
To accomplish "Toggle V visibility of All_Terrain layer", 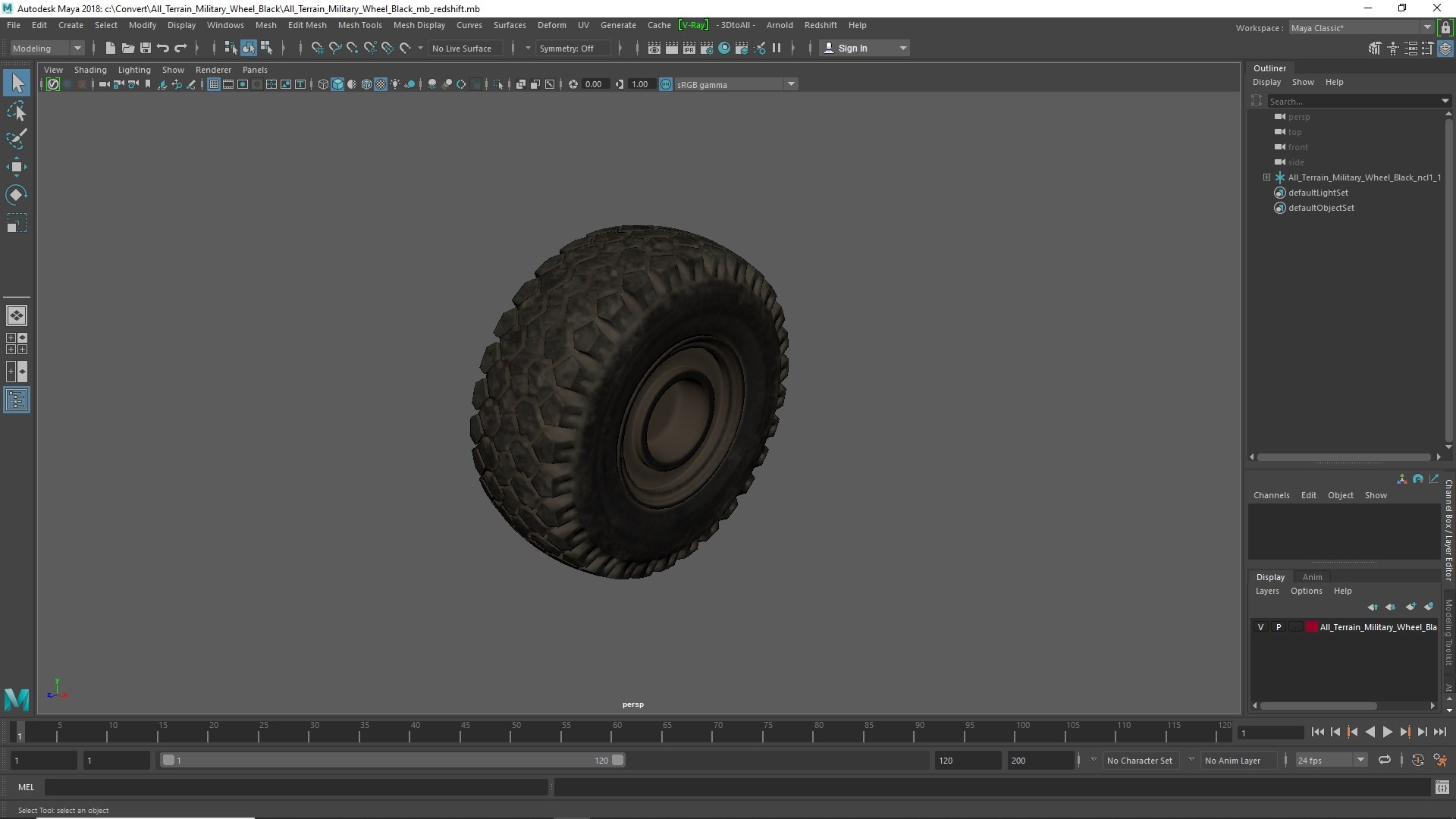I will point(1260,627).
